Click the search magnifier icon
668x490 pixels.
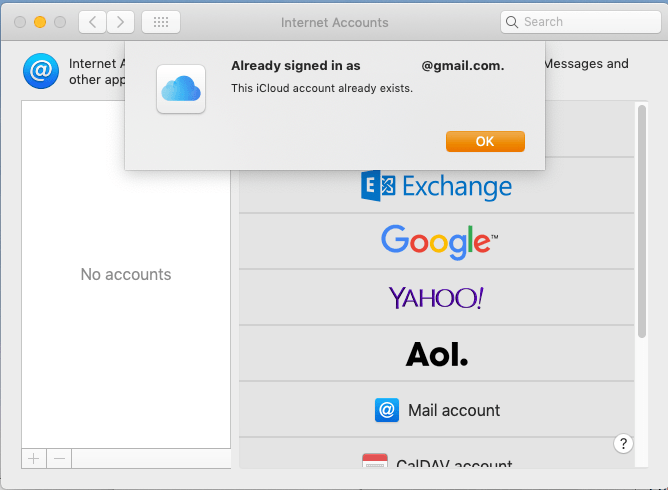pyautogui.click(x=512, y=22)
